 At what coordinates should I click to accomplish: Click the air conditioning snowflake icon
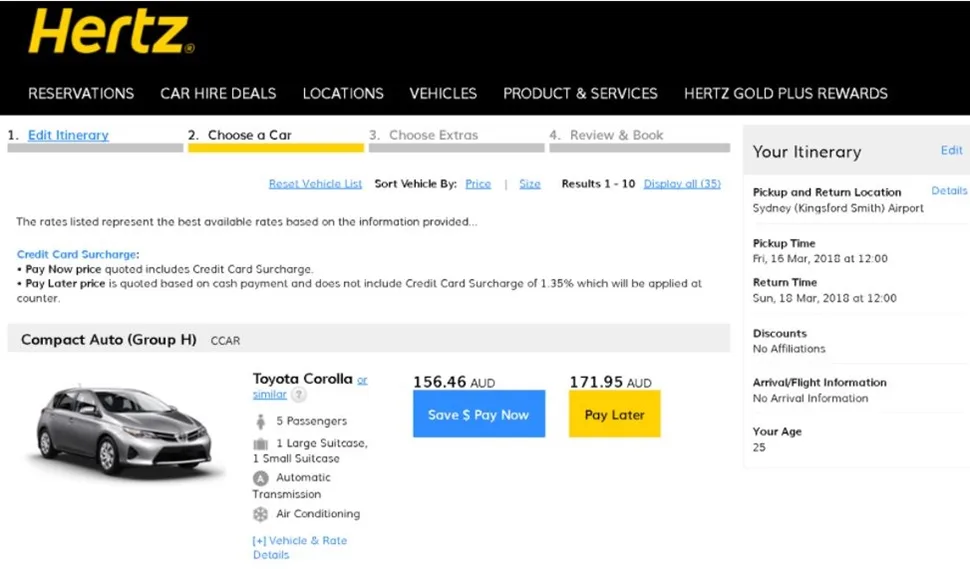pyautogui.click(x=261, y=514)
